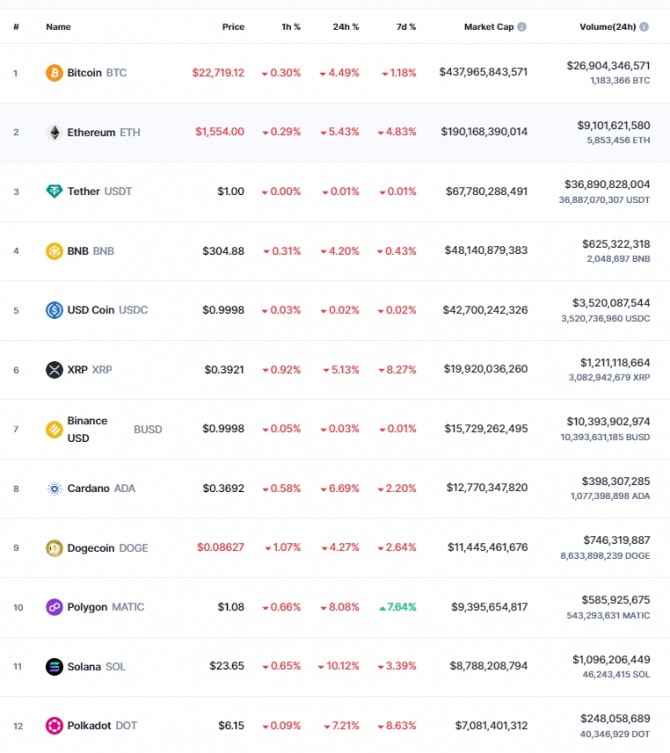670x753 pixels.
Task: Sort table by 7d % column header
Action: pyautogui.click(x=406, y=27)
